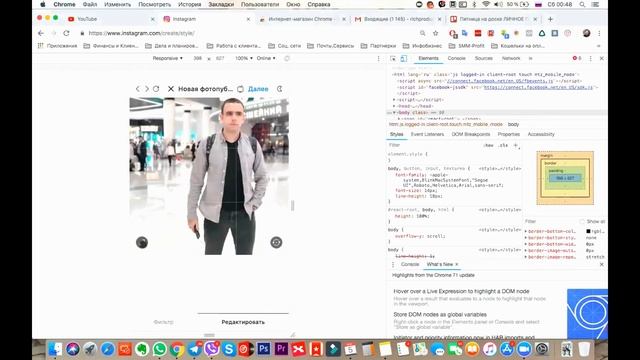Close the DevTools bottom drawer
The height and width of the screenshot is (360, 640).
tap(602, 264)
